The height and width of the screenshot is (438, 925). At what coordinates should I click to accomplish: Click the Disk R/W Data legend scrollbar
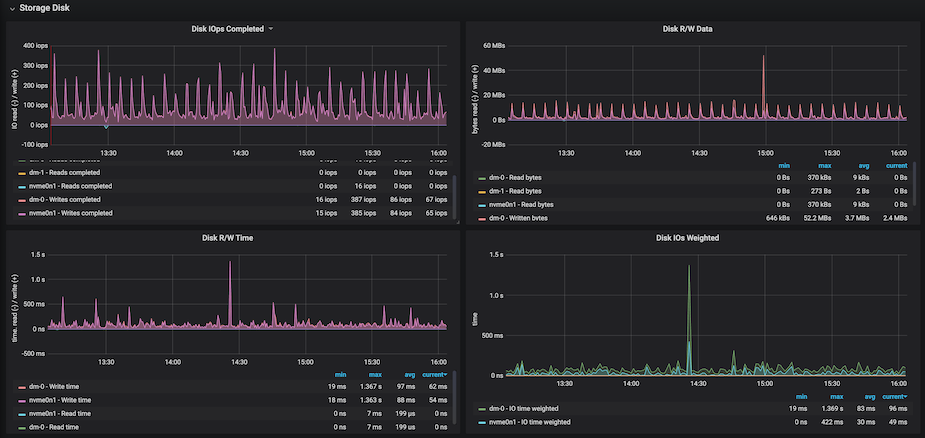pyautogui.click(x=916, y=184)
